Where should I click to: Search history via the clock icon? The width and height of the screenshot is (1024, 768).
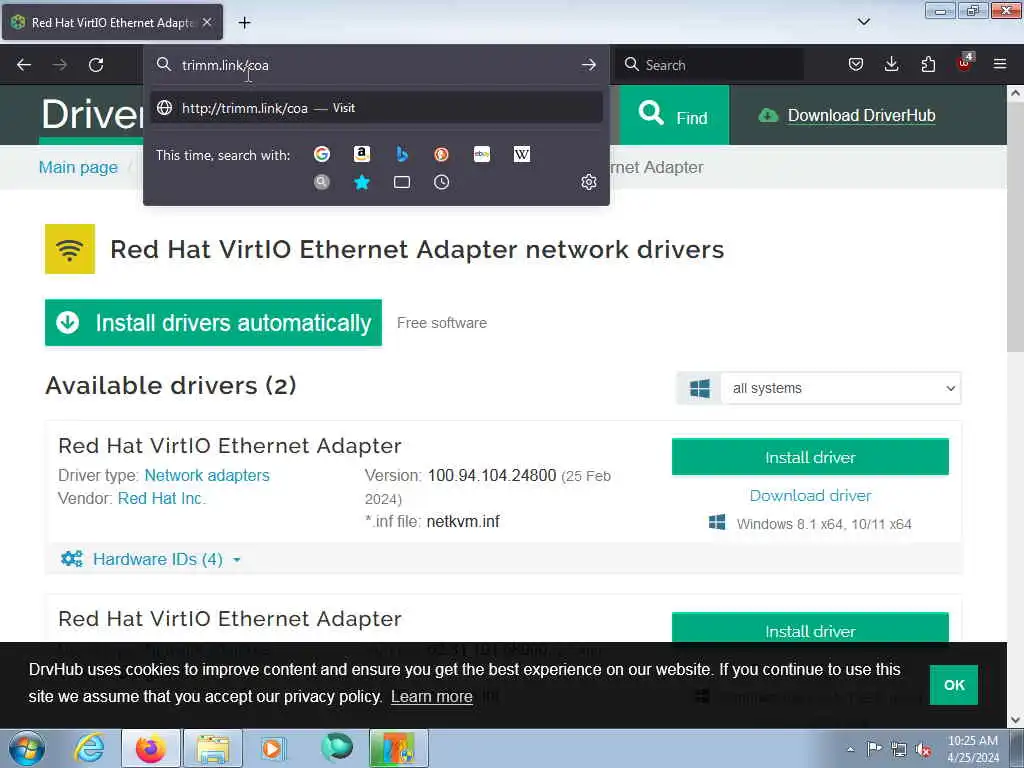pyautogui.click(x=441, y=182)
